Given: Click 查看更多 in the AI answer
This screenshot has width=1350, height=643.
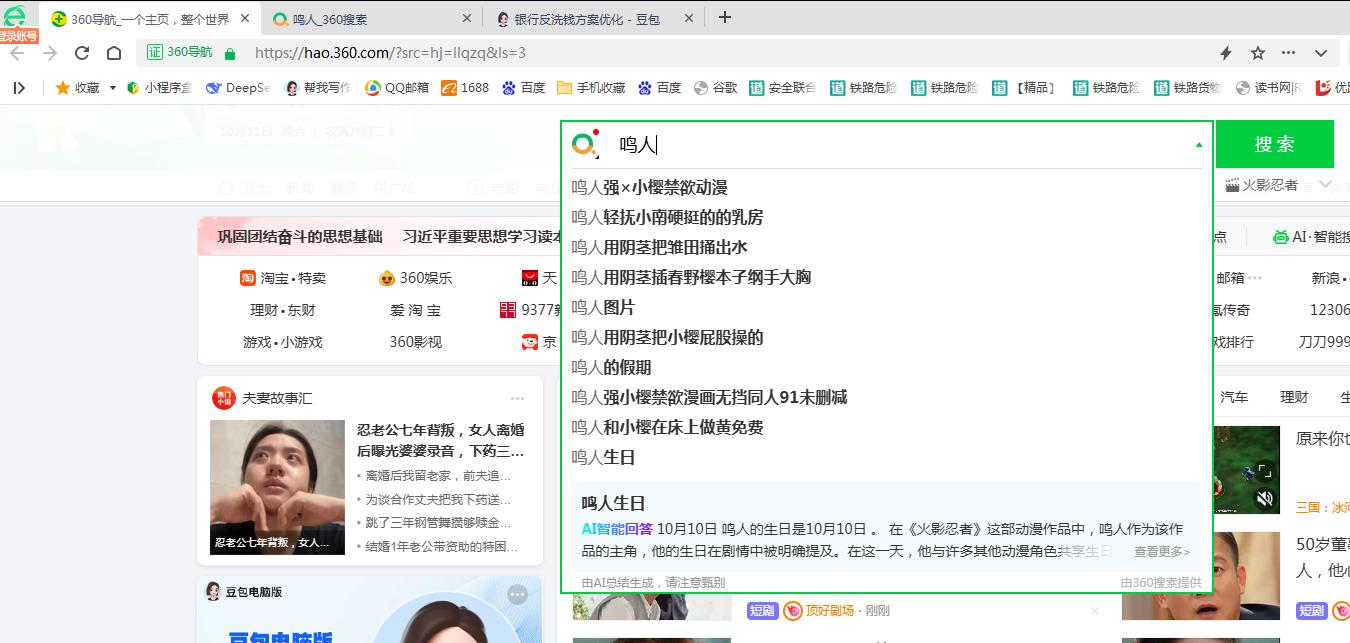Looking at the screenshot, I should (1162, 551).
